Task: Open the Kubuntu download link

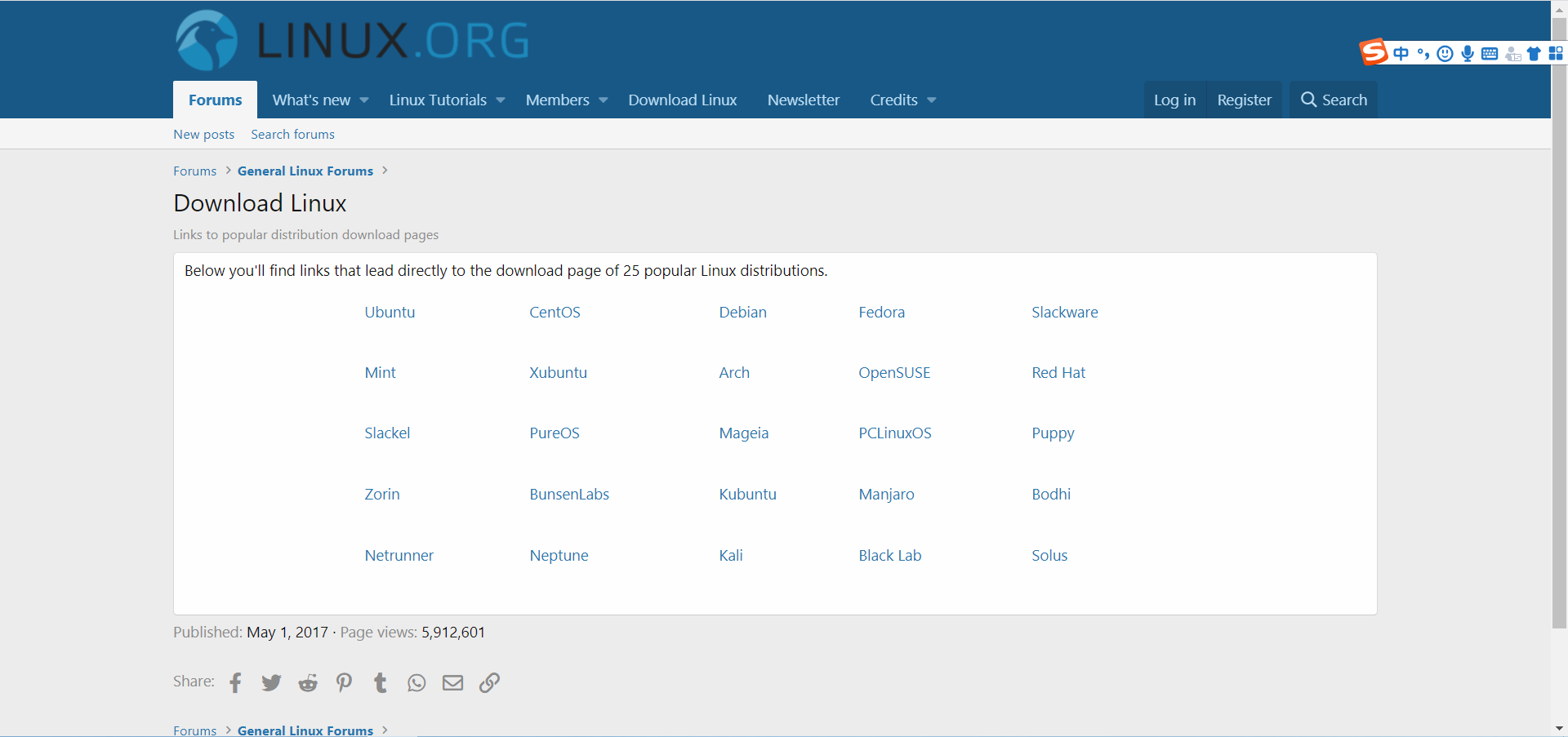Action: [x=747, y=494]
